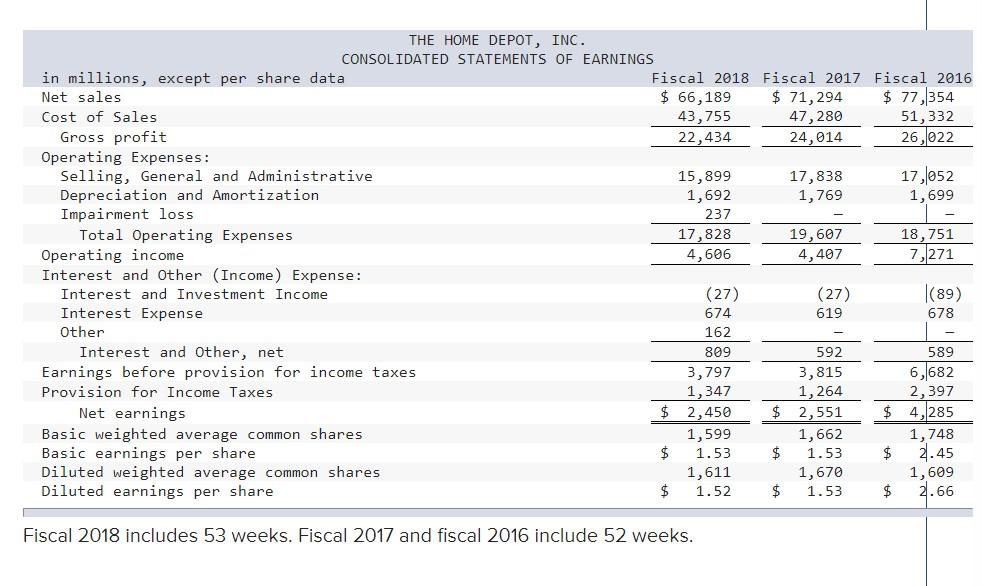Click the Other value 162
This screenshot has width=982, height=586.
click(718, 332)
